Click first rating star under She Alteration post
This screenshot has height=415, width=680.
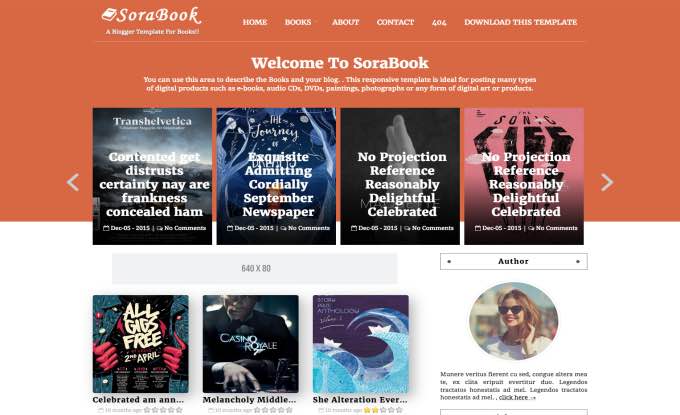point(367,410)
